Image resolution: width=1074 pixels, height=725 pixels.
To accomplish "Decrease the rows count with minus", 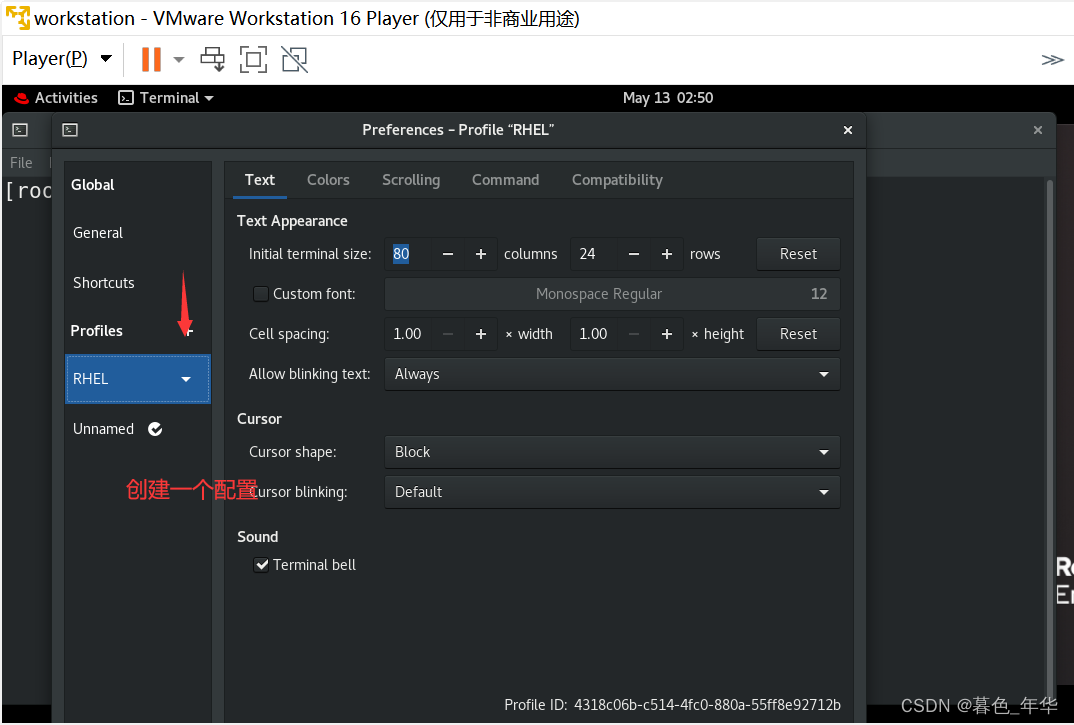I will 634,254.
